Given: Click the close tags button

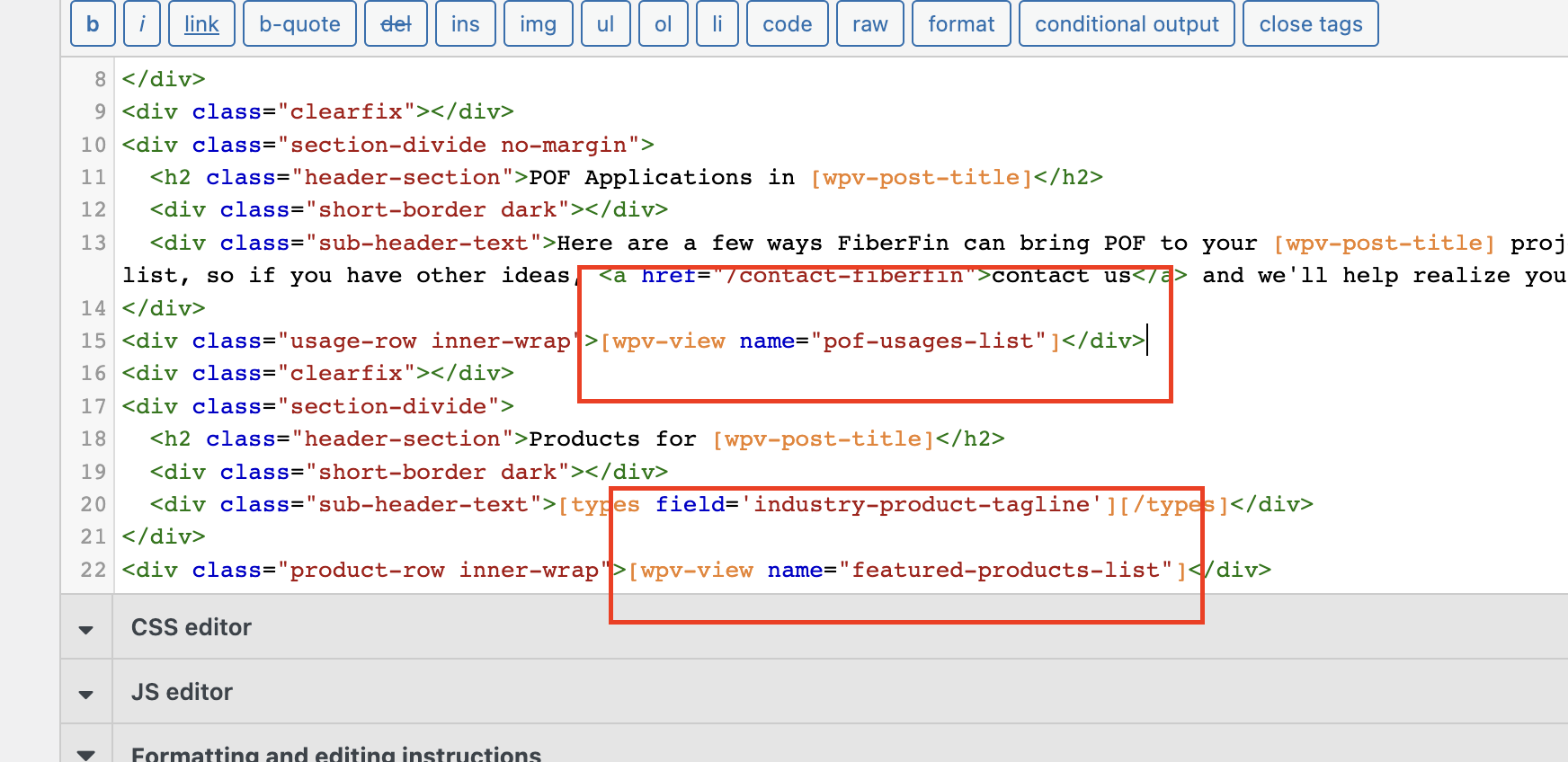Looking at the screenshot, I should click(x=1310, y=24).
